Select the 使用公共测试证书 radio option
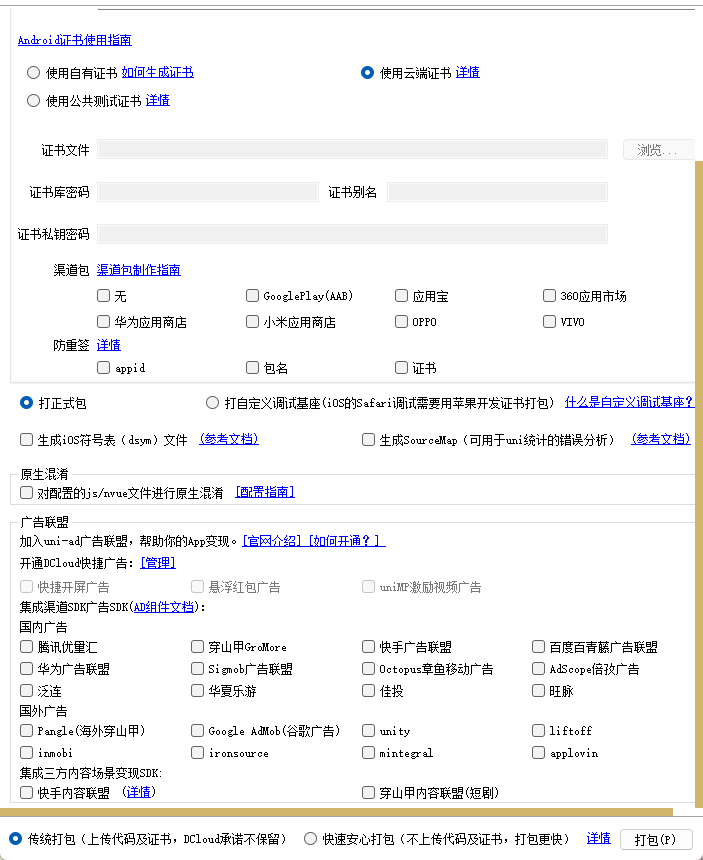This screenshot has height=860, width=703. 33,100
